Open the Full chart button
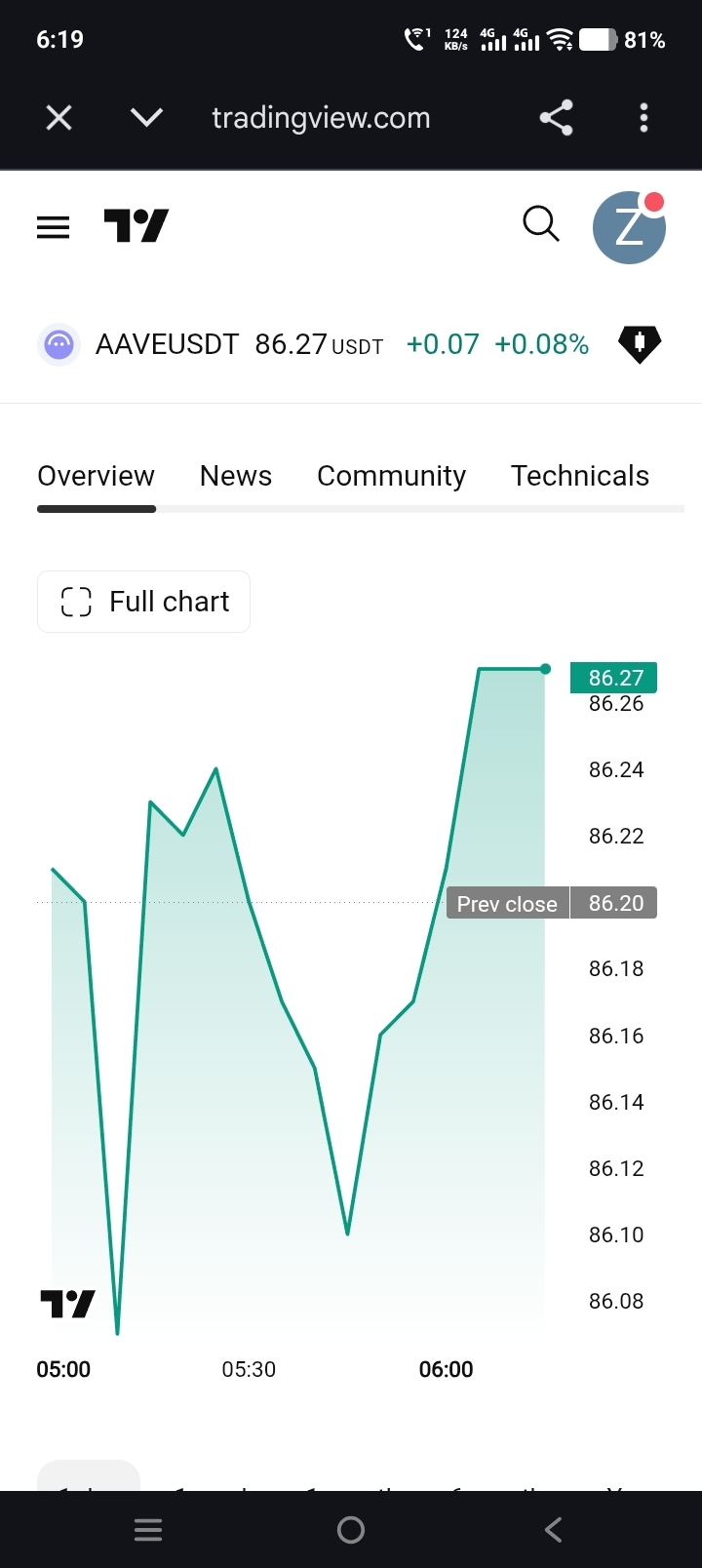 pyautogui.click(x=143, y=602)
